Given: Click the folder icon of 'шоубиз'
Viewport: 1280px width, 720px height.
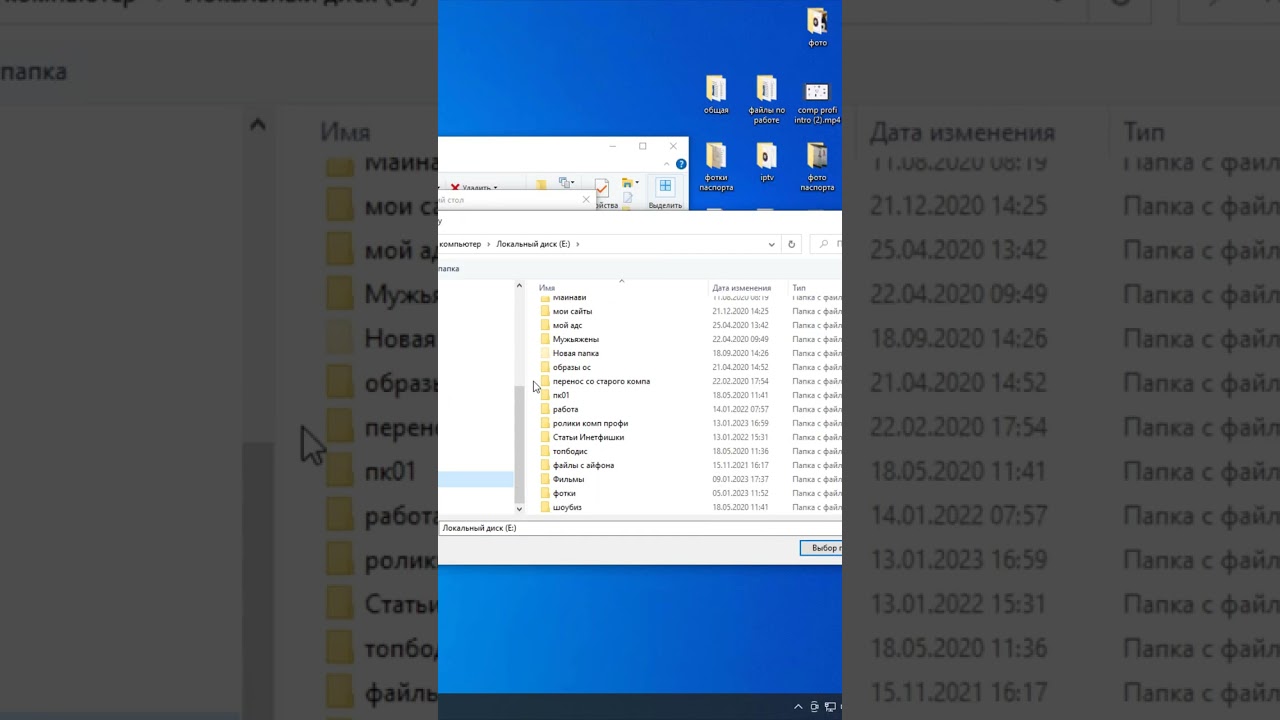Looking at the screenshot, I should click(545, 507).
